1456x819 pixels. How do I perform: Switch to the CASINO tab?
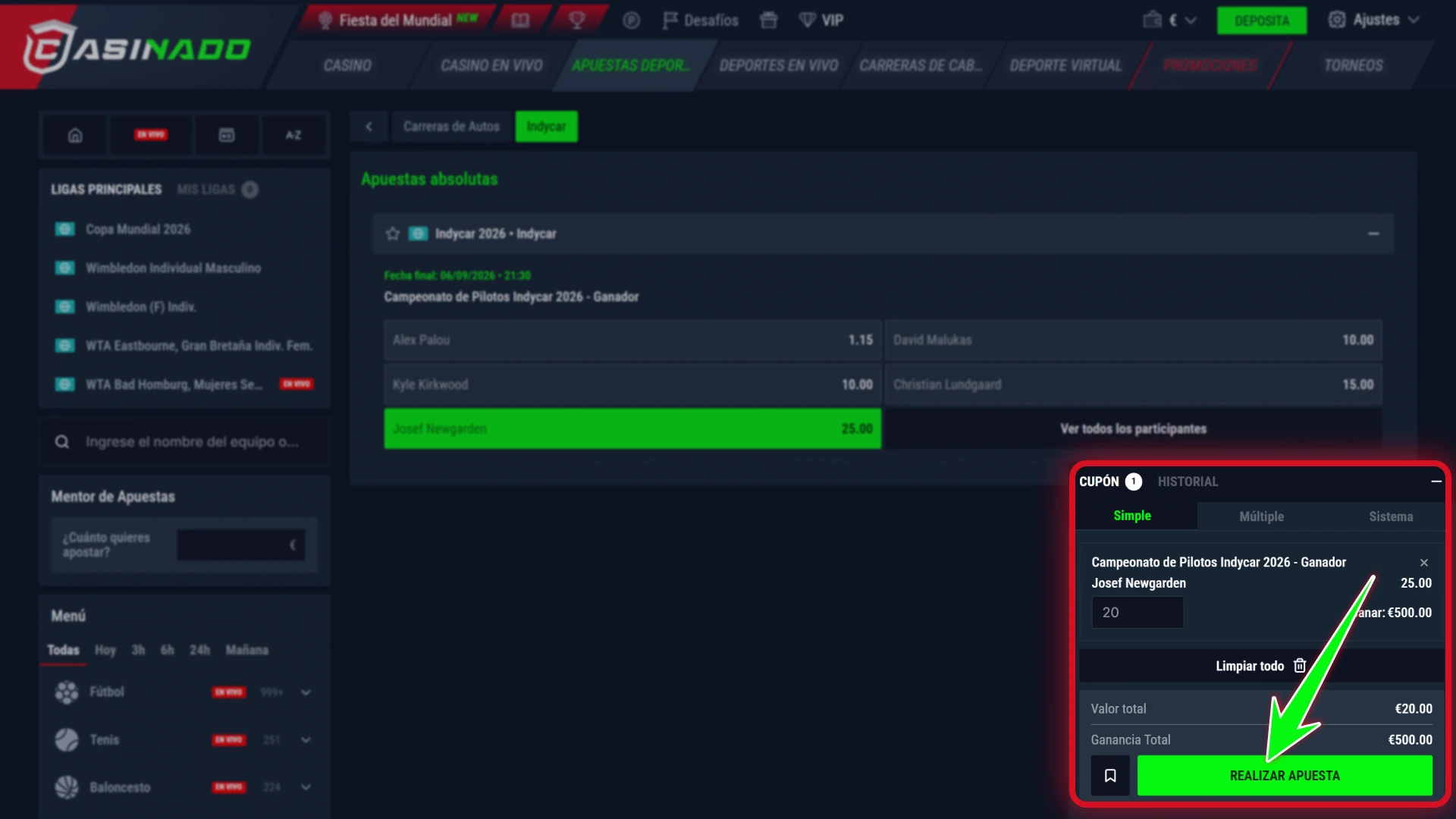[x=347, y=66]
